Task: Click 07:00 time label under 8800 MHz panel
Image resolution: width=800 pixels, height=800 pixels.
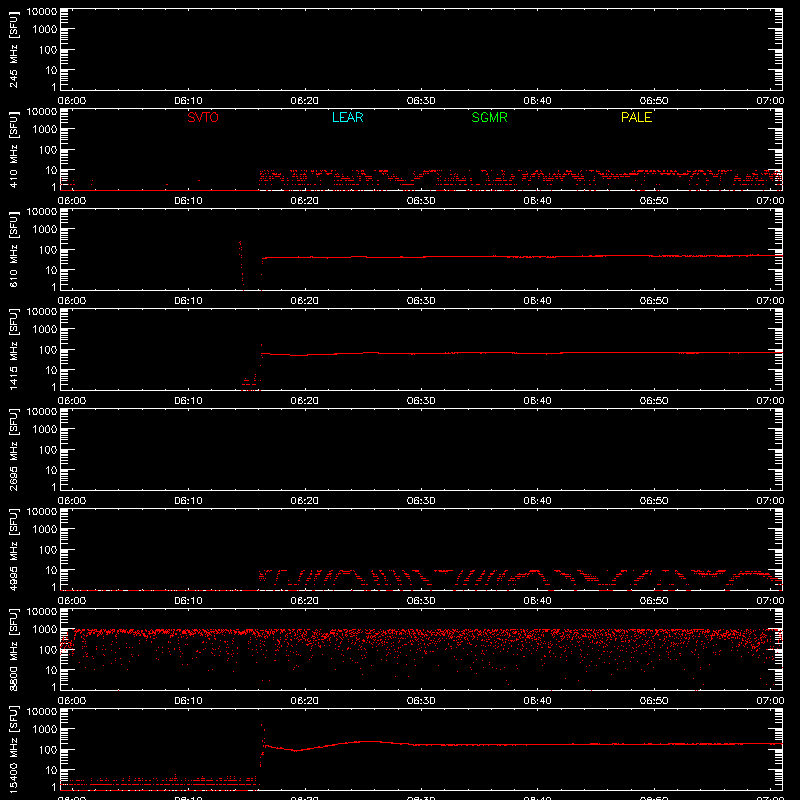Action: tap(770, 701)
